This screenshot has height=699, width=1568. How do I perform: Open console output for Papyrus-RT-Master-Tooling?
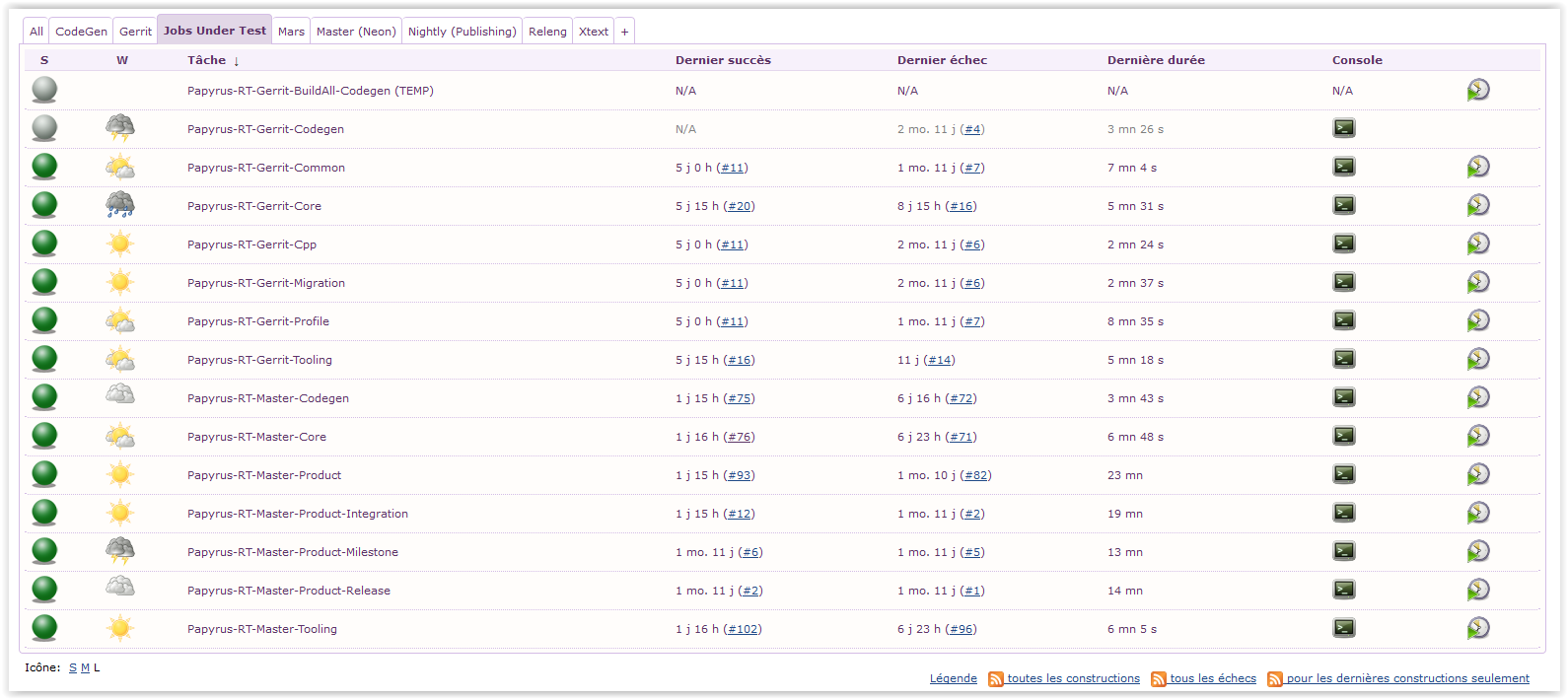[1344, 628]
